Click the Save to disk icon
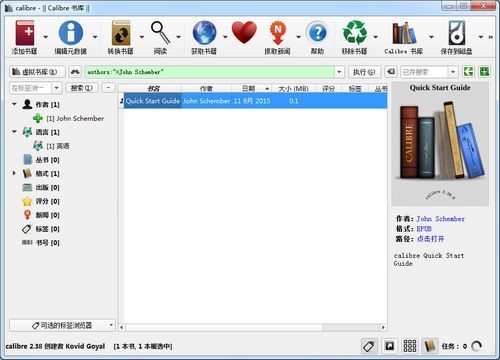This screenshot has height=360, width=500. click(456, 33)
